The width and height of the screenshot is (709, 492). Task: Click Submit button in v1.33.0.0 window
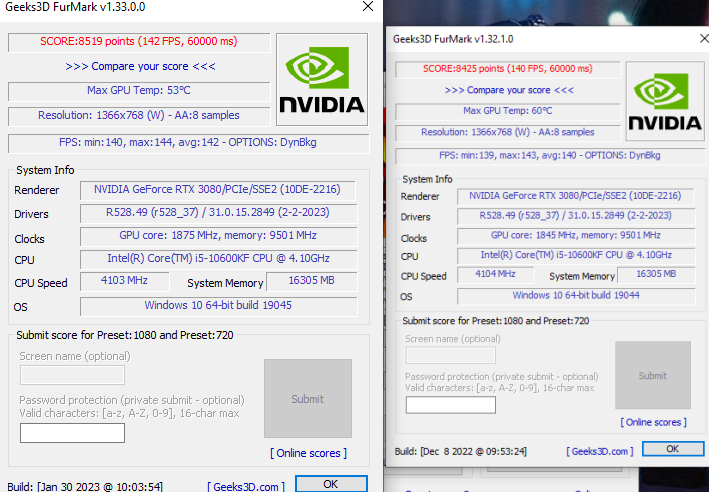[308, 398]
